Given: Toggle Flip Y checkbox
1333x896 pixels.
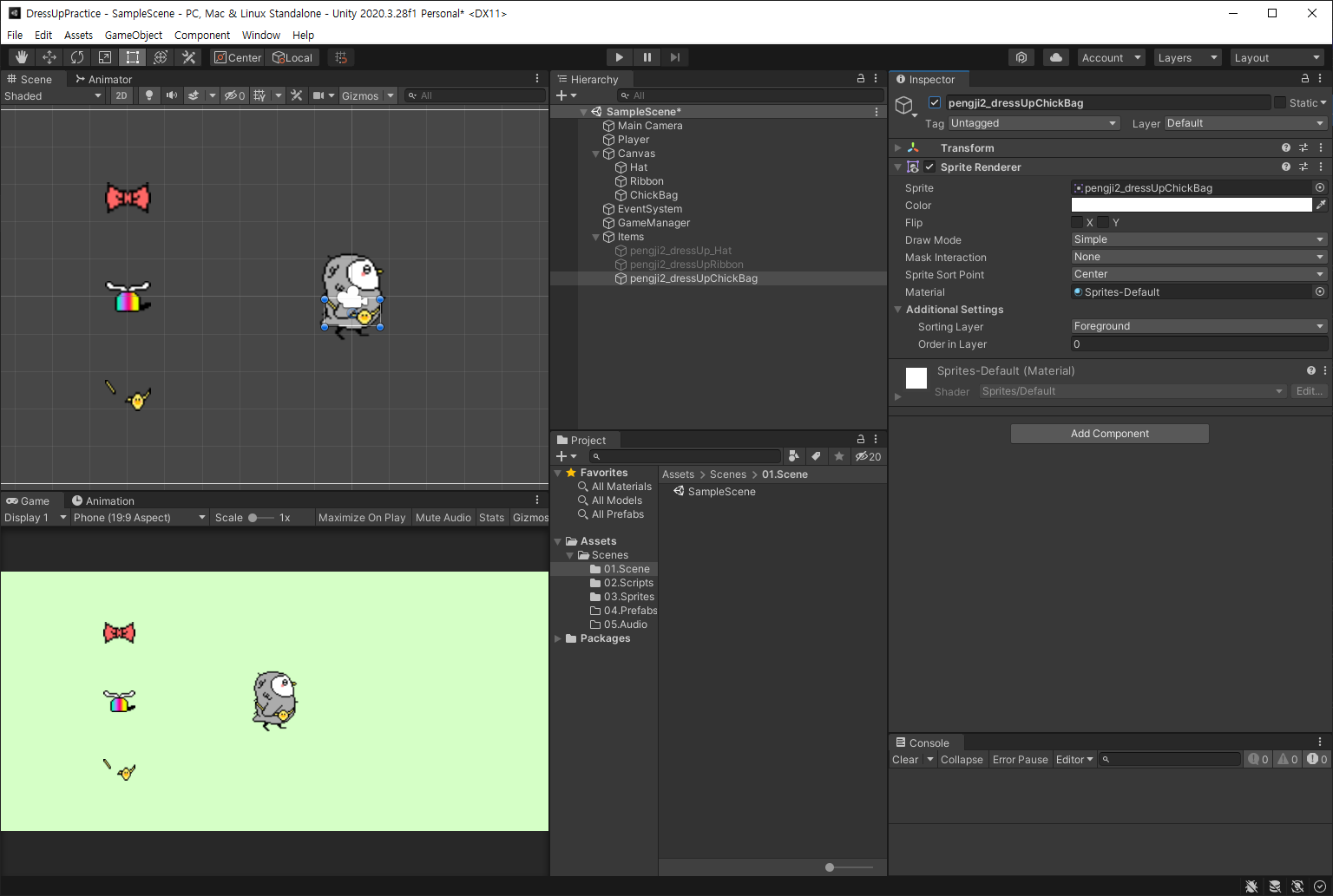Looking at the screenshot, I should (1103, 222).
